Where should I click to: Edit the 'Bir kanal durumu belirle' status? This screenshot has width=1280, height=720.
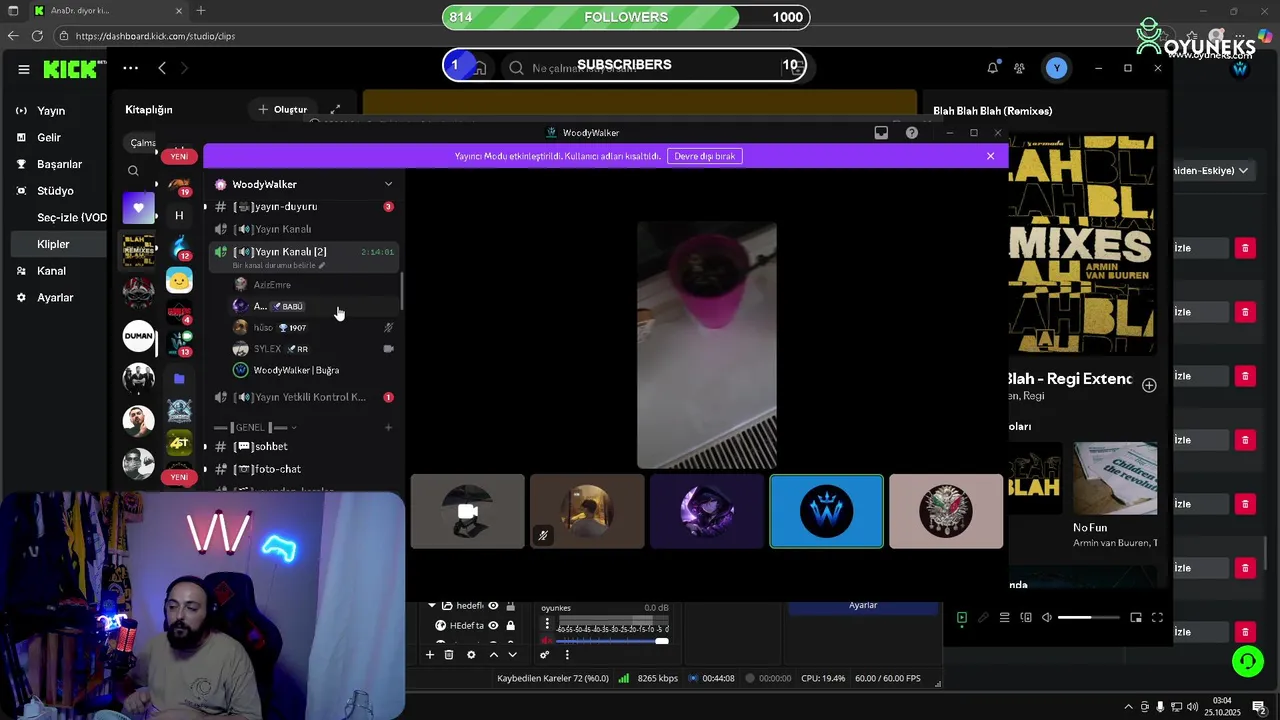point(279,266)
